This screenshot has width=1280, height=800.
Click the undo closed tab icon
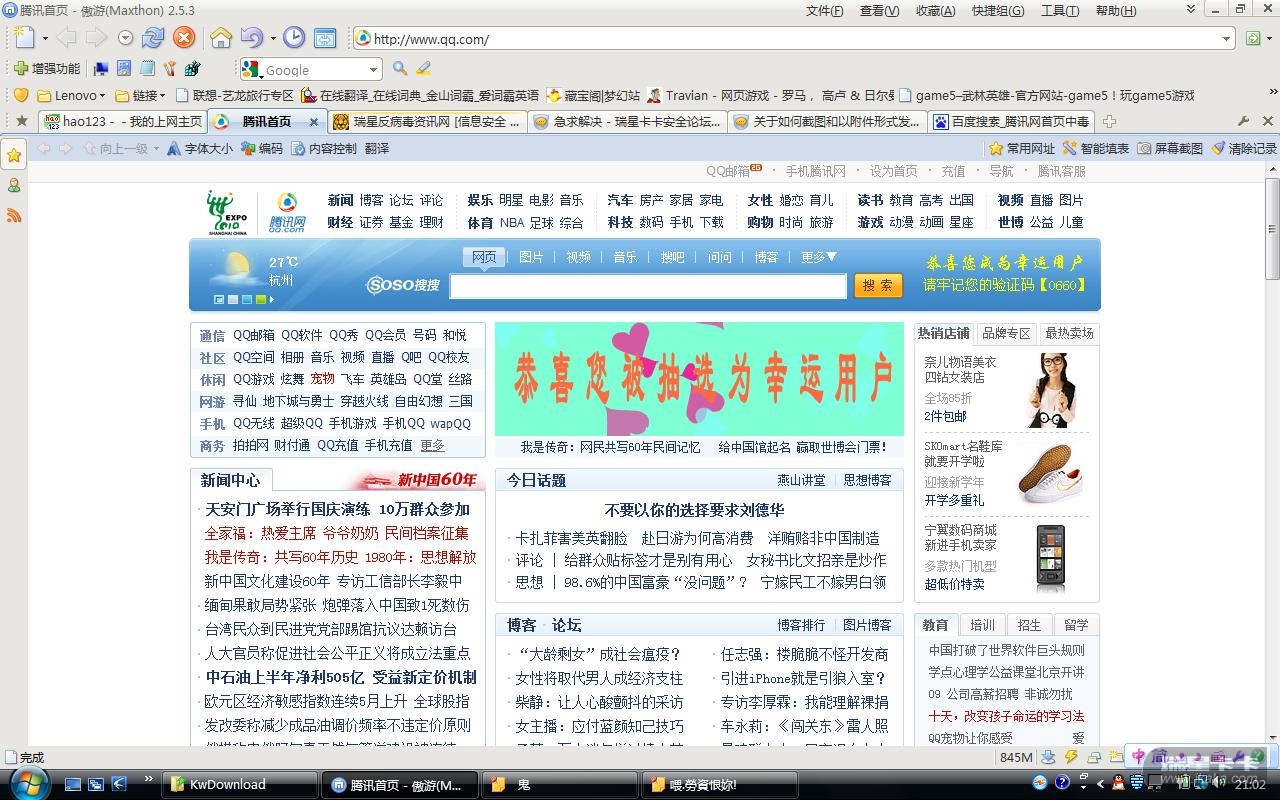click(251, 38)
